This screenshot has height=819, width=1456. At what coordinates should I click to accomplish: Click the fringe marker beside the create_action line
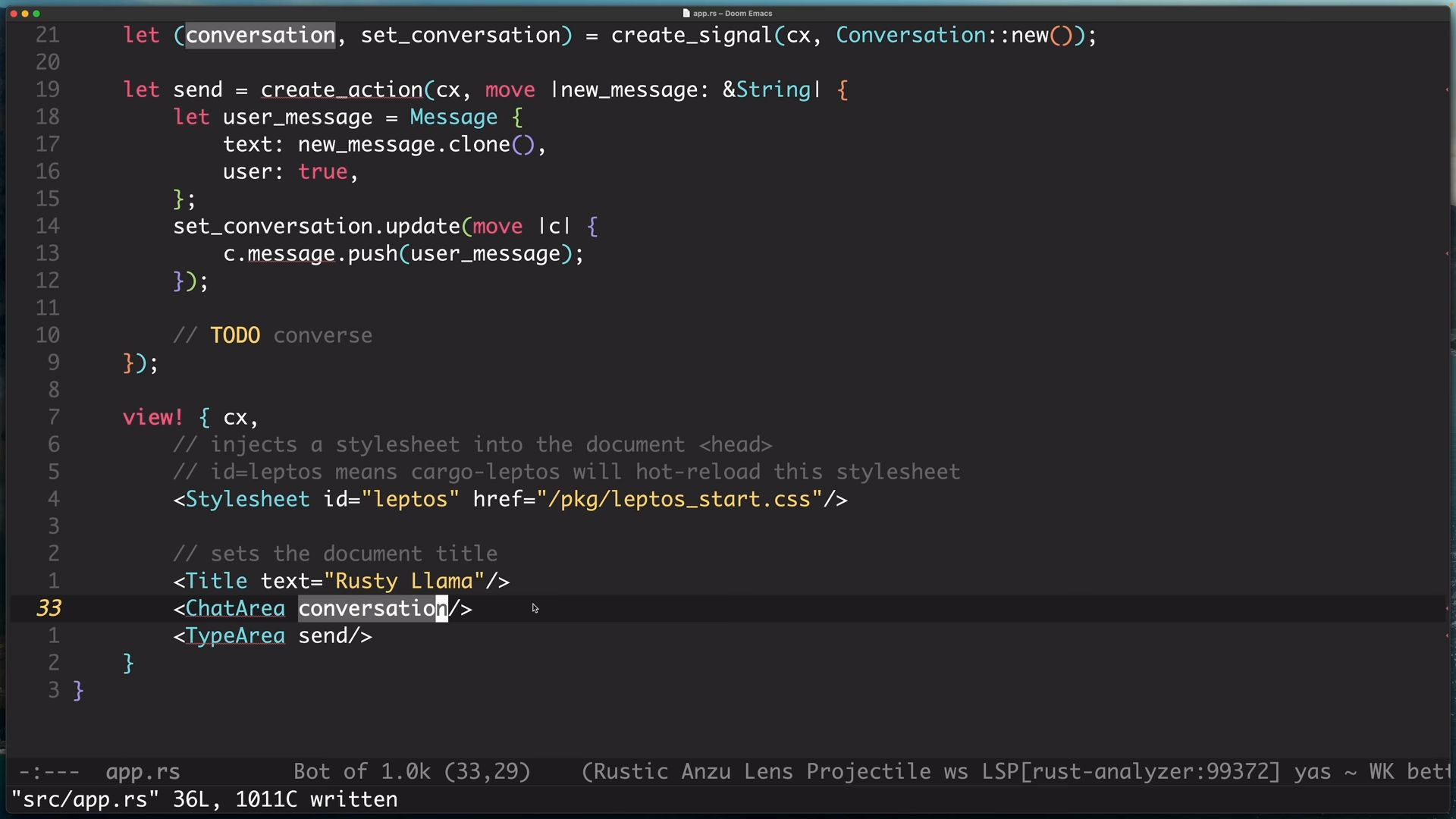pos(1447,90)
